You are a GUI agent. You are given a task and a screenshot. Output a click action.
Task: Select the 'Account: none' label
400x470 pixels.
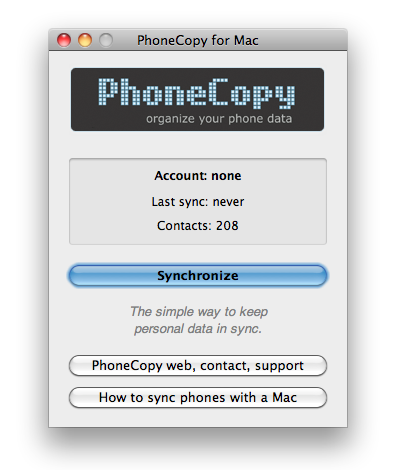click(x=198, y=176)
